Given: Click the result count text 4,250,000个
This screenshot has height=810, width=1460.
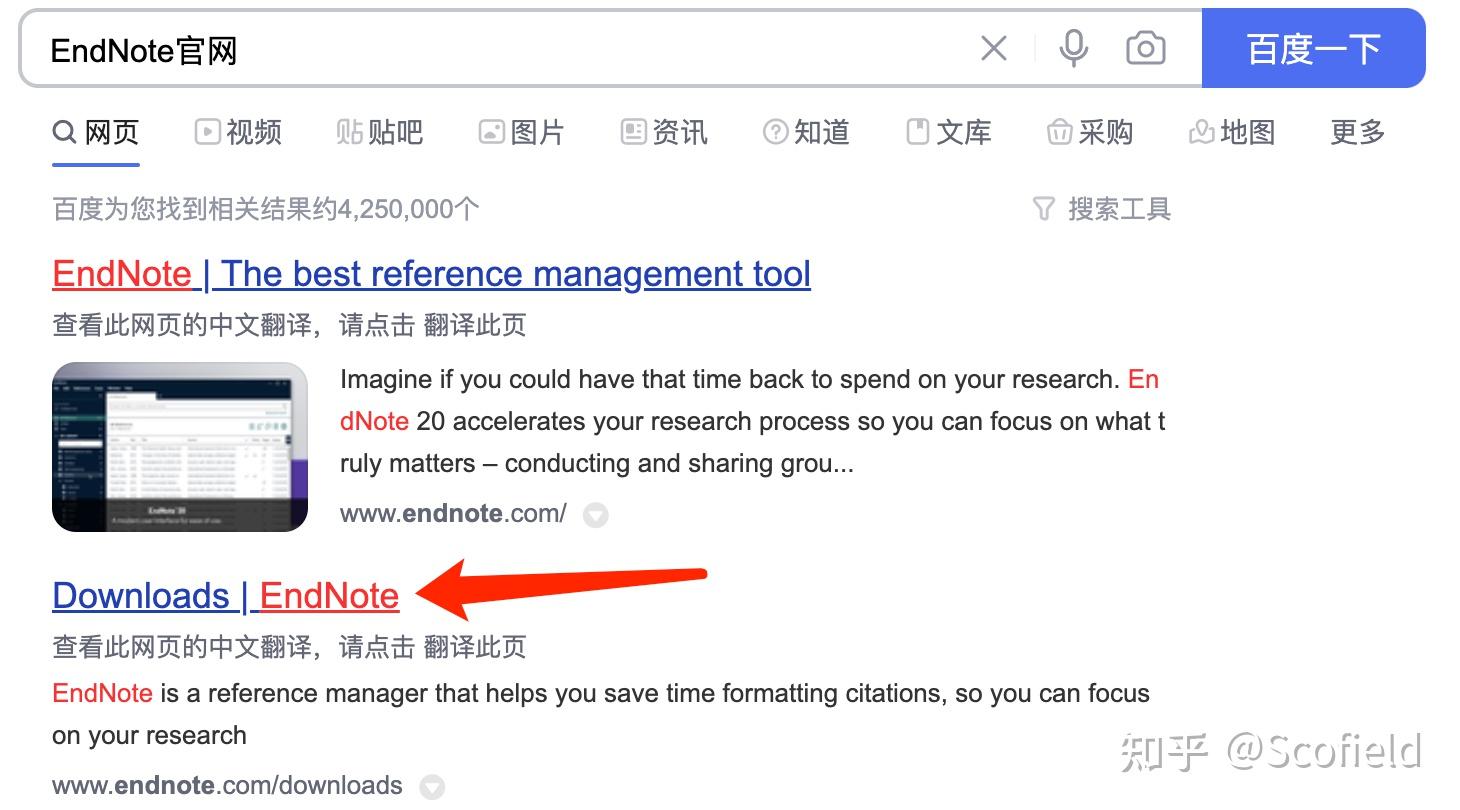Looking at the screenshot, I should tap(409, 209).
